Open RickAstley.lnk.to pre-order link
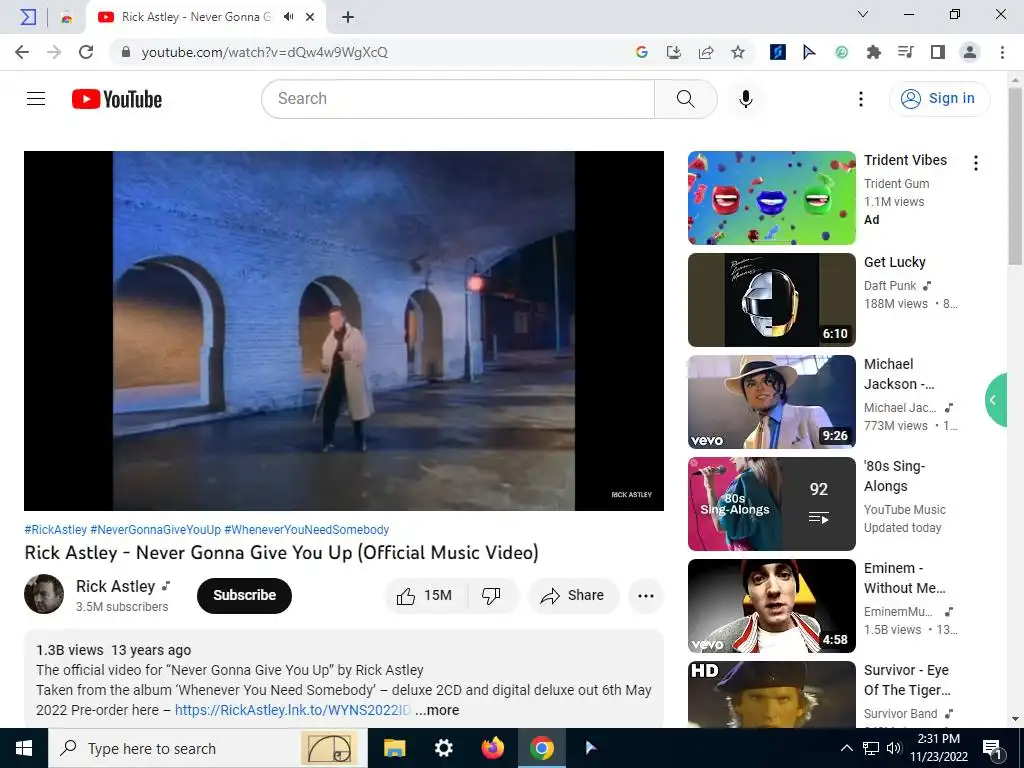The image size is (1024, 768). coord(293,710)
